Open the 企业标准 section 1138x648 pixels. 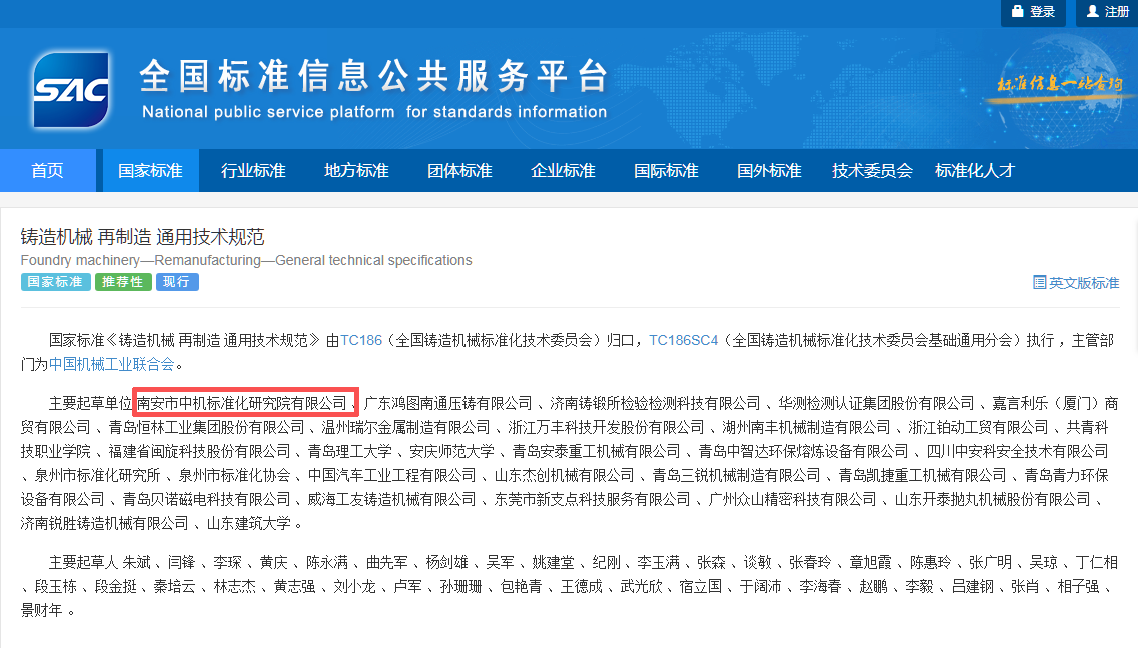click(563, 170)
